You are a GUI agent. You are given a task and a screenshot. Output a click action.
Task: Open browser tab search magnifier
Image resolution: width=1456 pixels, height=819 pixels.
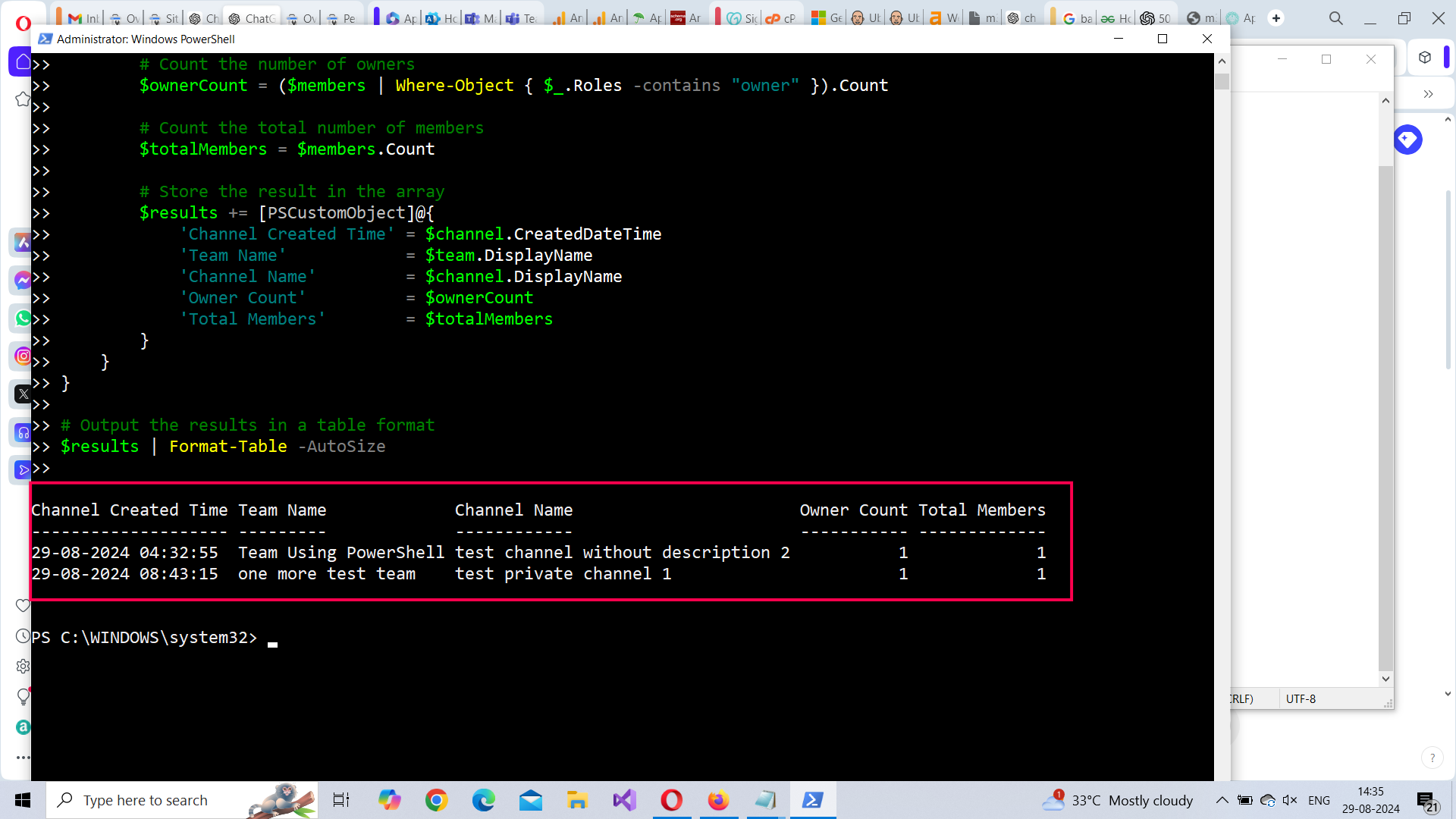point(1335,18)
